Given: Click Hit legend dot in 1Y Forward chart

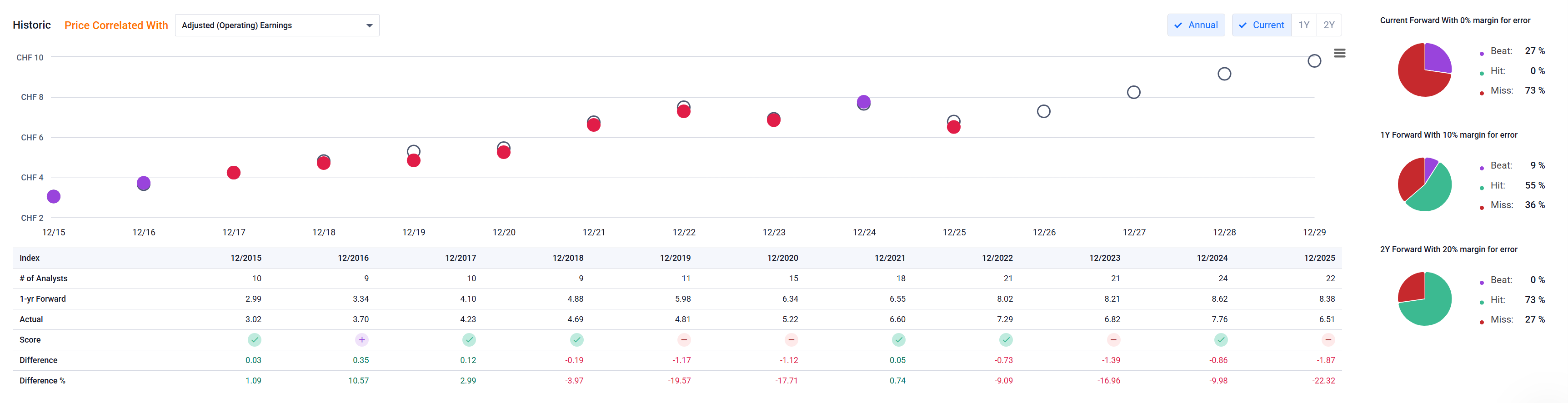Looking at the screenshot, I should click(x=1482, y=188).
